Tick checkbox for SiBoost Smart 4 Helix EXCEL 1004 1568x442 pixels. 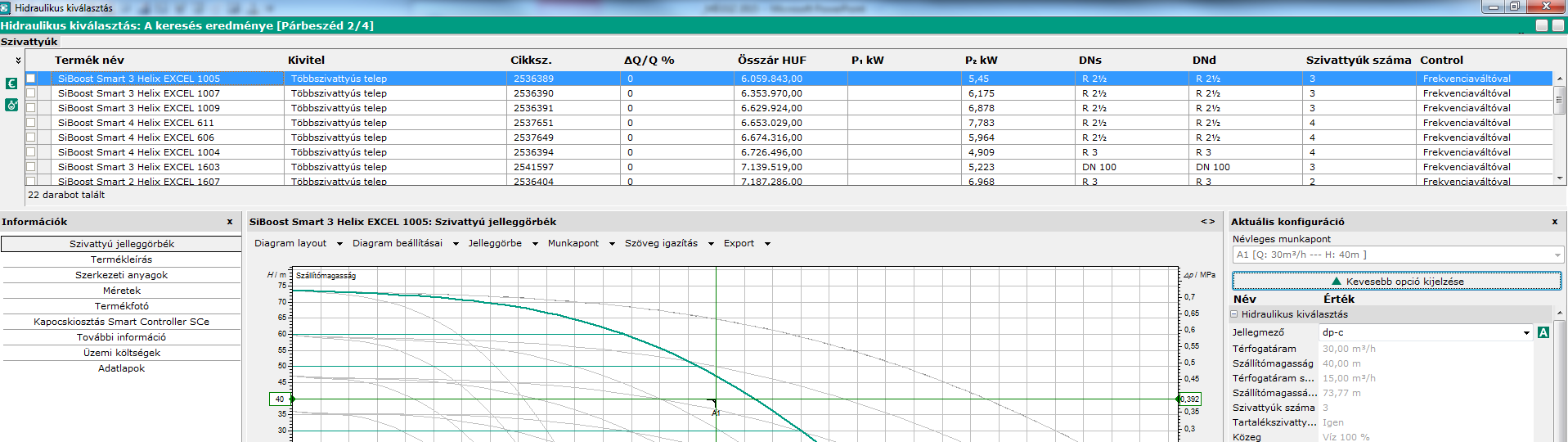pos(31,152)
